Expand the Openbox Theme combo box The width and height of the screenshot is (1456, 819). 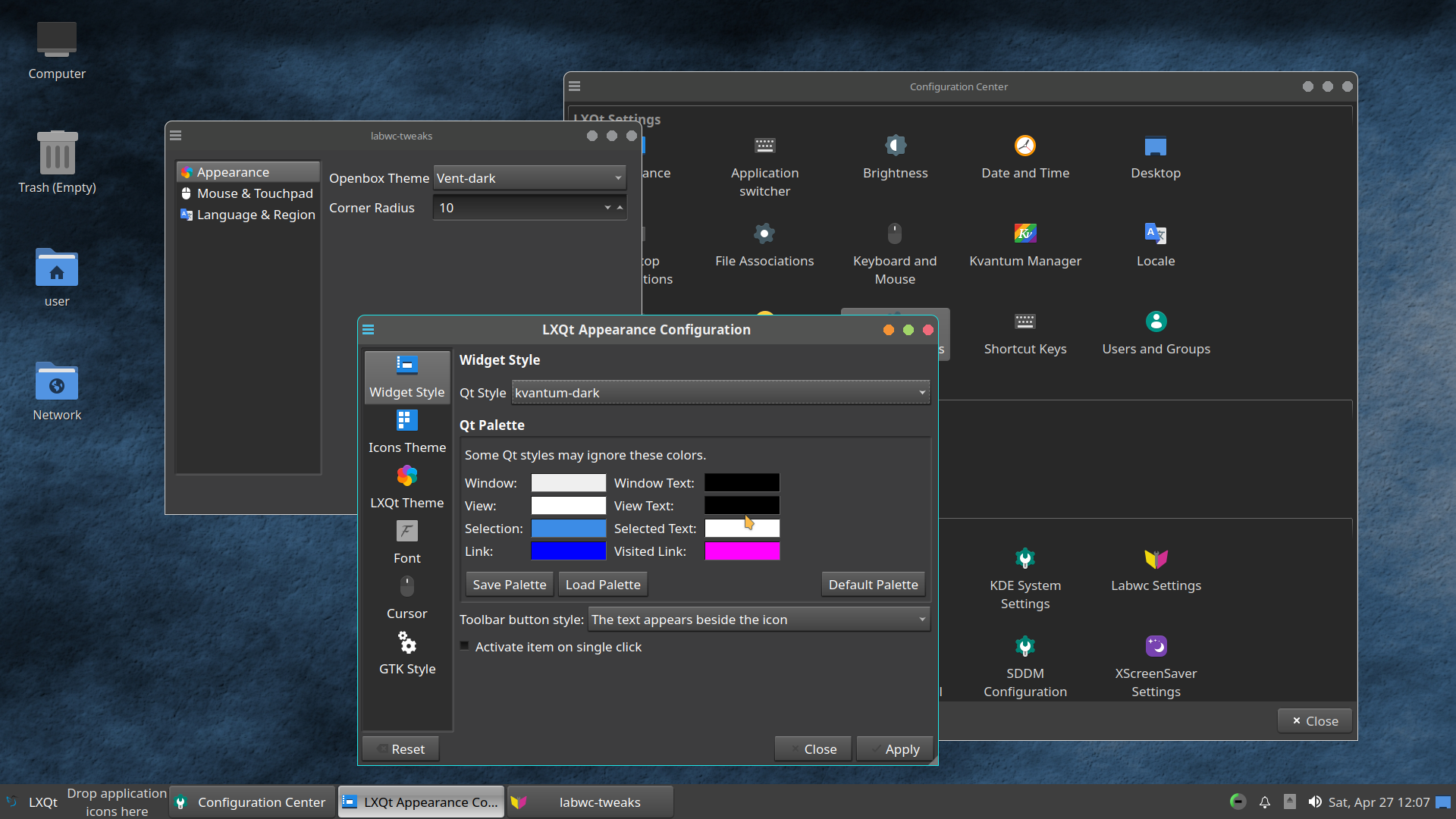pyautogui.click(x=529, y=178)
